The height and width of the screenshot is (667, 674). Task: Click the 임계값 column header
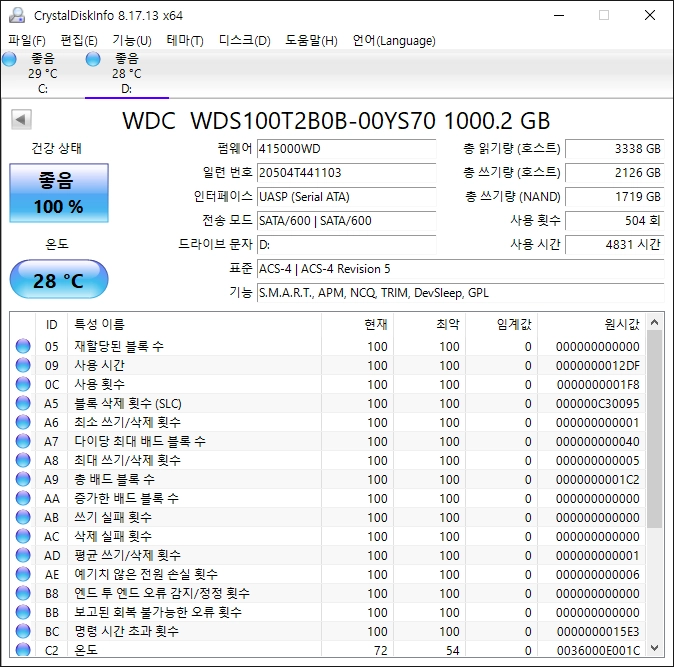502,324
